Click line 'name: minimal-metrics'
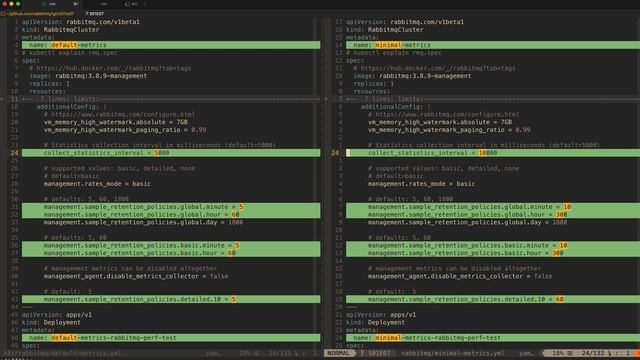 [x=493, y=45]
